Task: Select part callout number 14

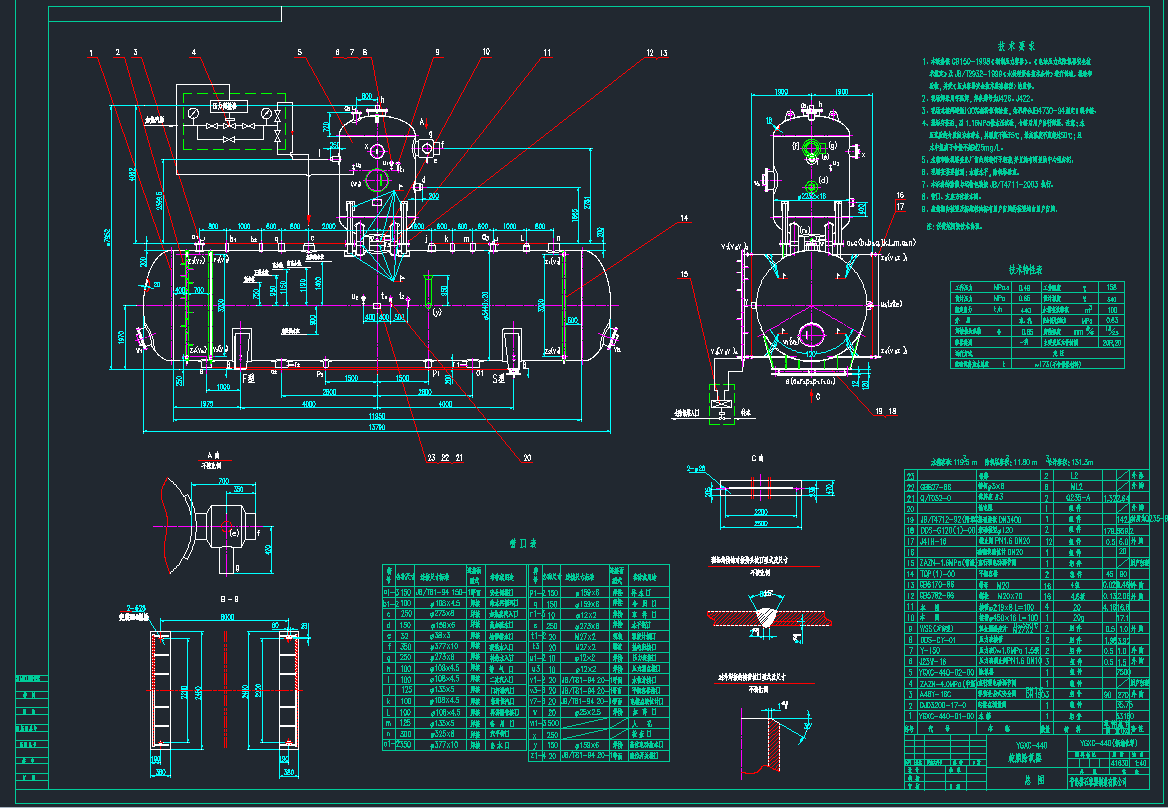Action: click(684, 218)
